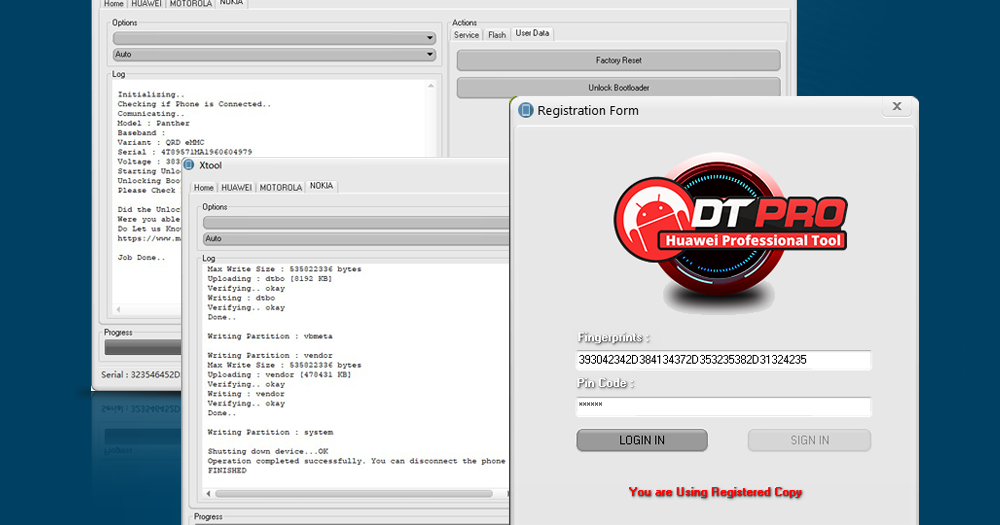Open Auto dropdown in front Xtool window
The image size is (1000, 525).
tap(356, 239)
